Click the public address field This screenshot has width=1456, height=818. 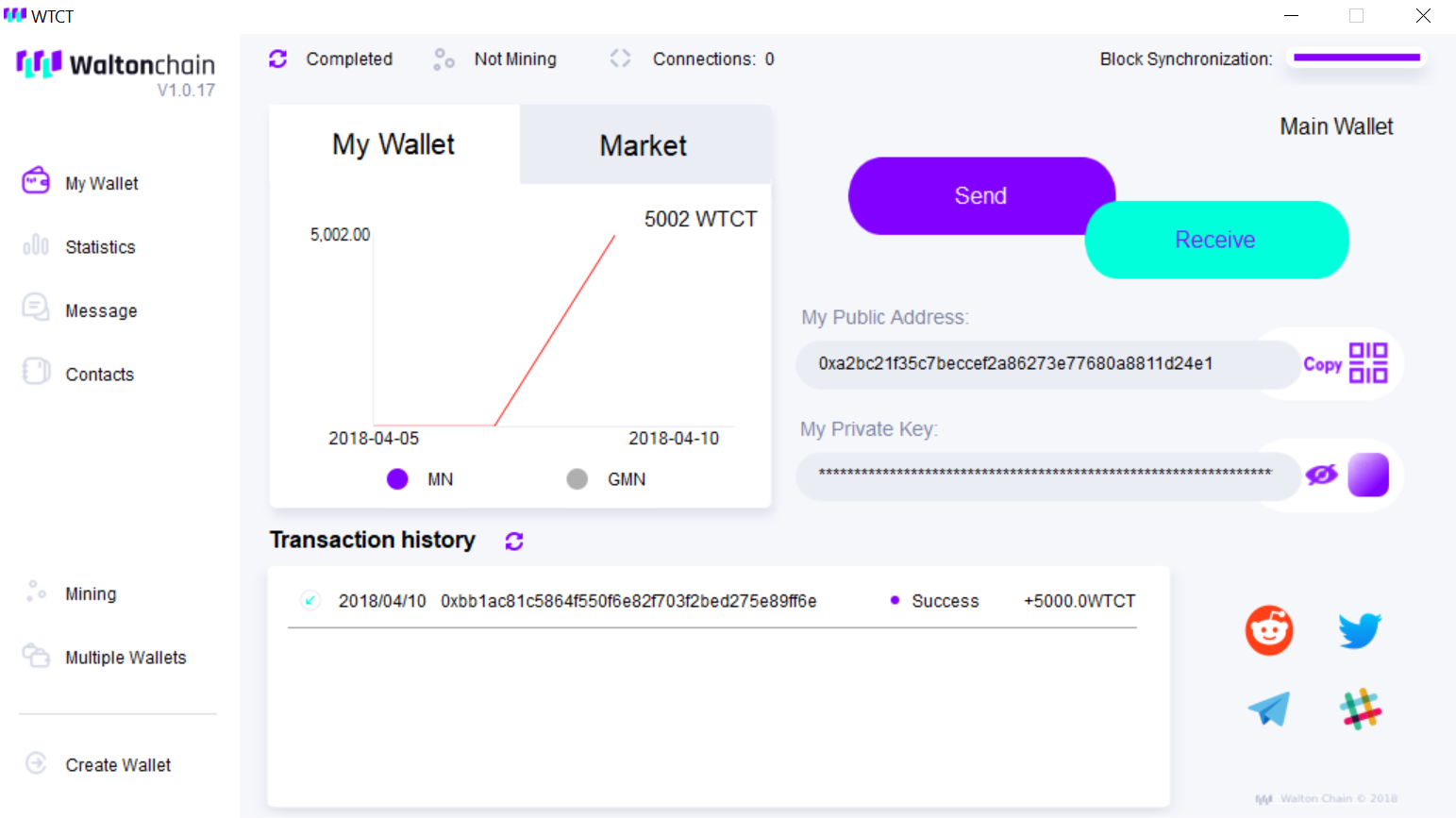point(1047,364)
